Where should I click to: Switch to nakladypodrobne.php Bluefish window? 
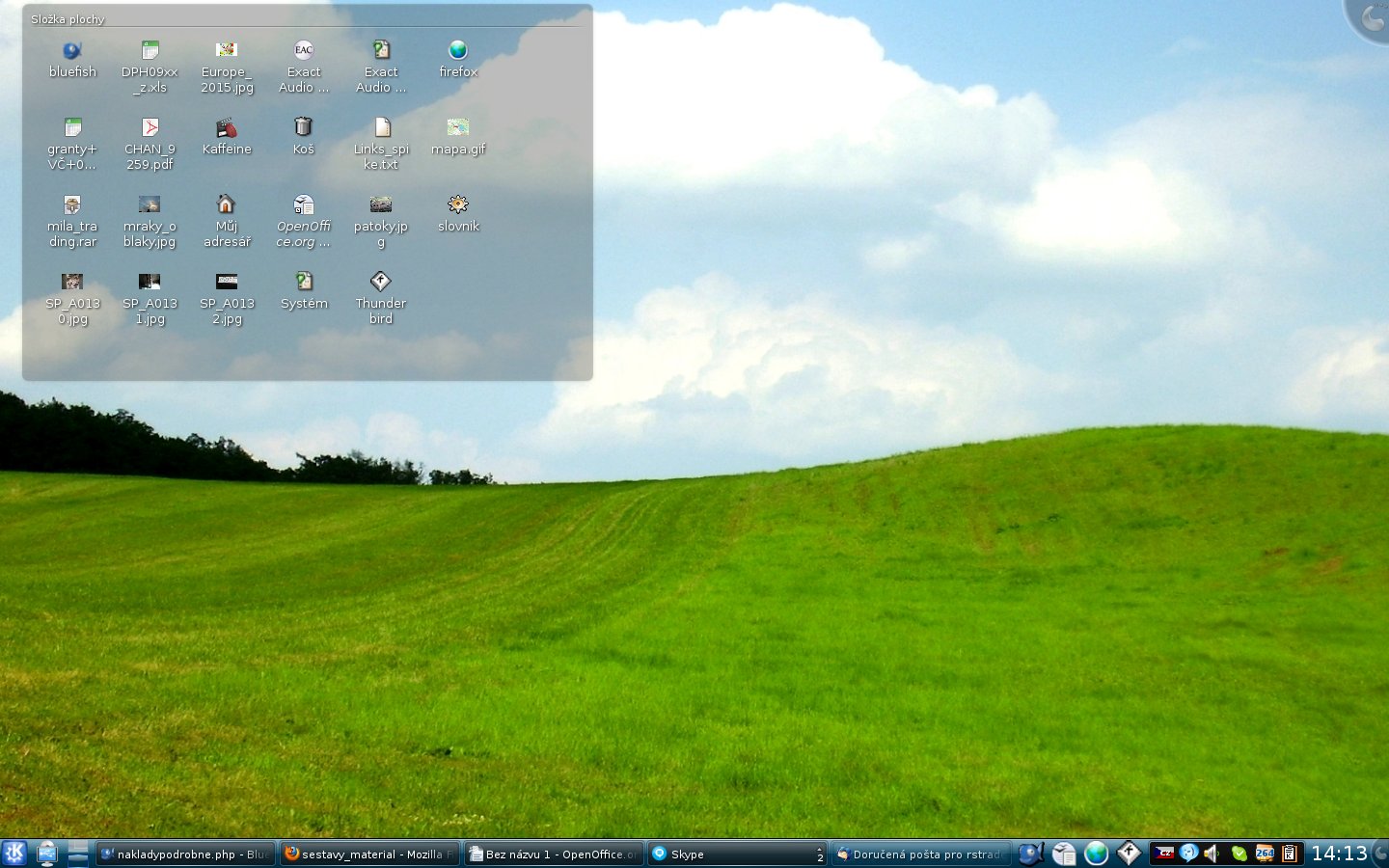(185, 854)
